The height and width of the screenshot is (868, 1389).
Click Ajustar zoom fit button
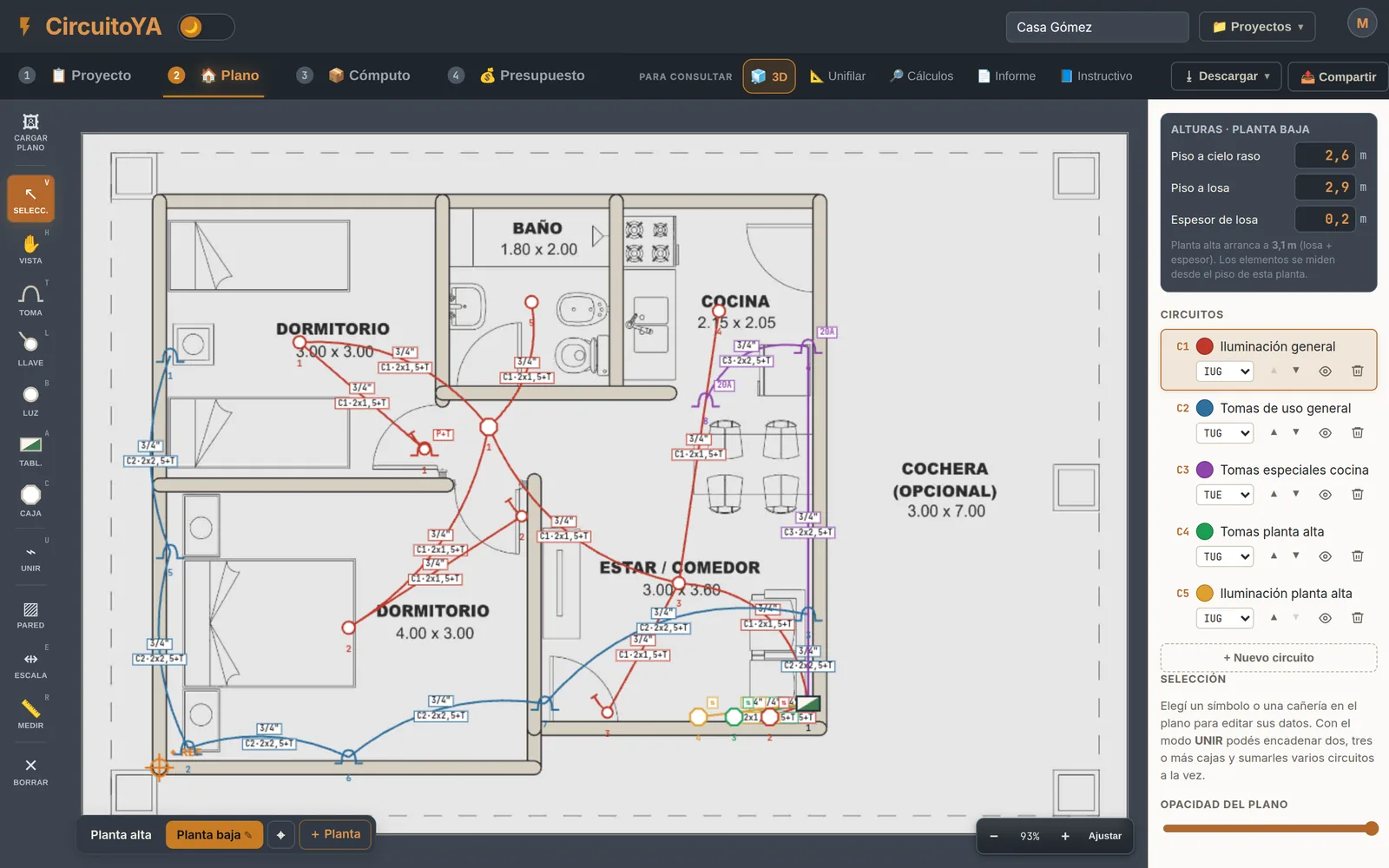tap(1104, 836)
